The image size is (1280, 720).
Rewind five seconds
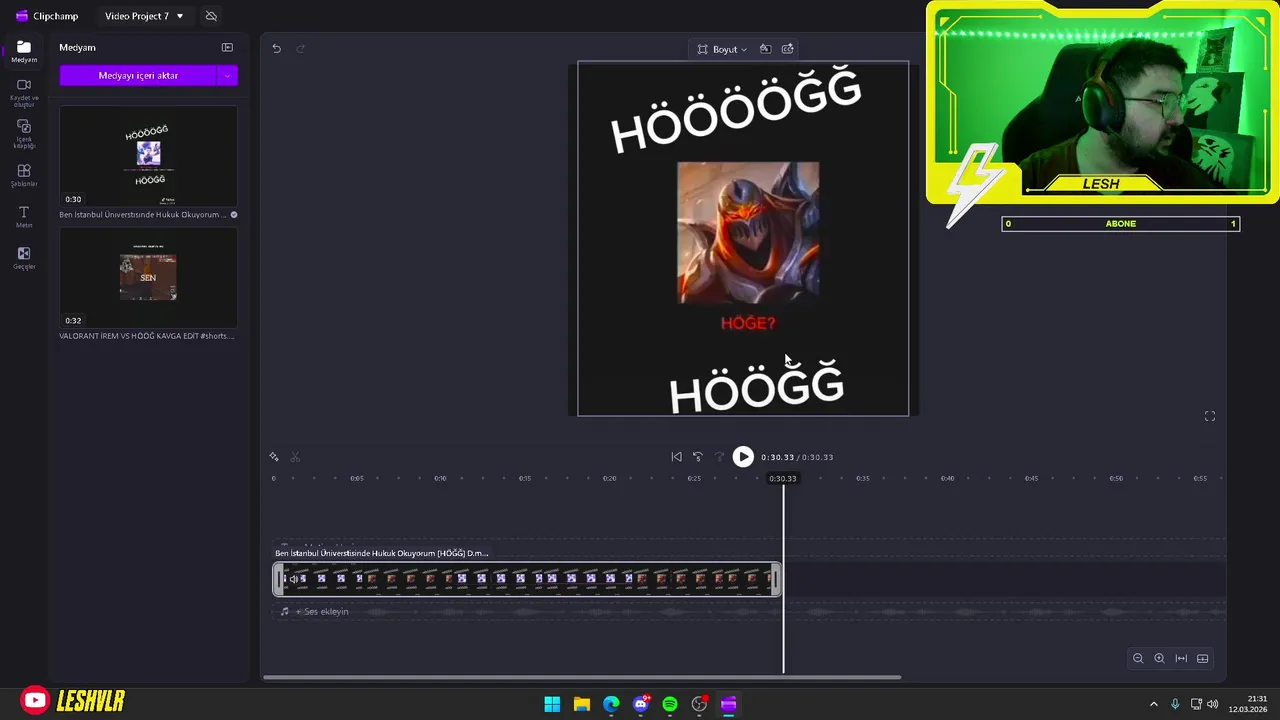coord(698,457)
